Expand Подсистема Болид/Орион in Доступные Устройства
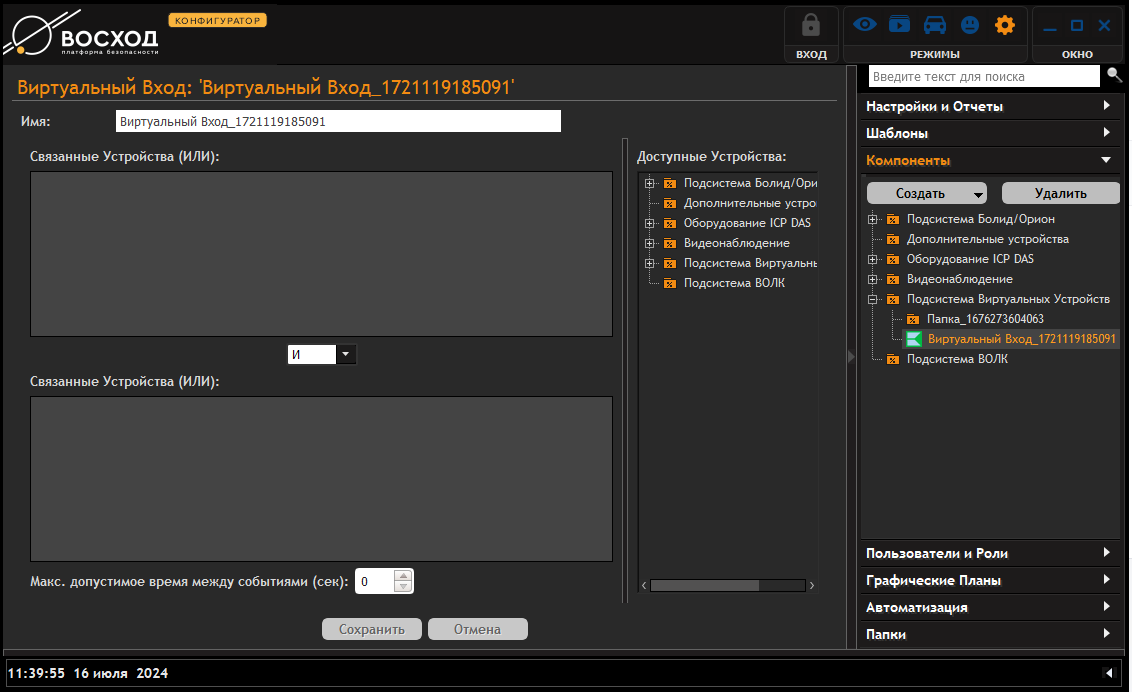The image size is (1132, 692). 650,183
